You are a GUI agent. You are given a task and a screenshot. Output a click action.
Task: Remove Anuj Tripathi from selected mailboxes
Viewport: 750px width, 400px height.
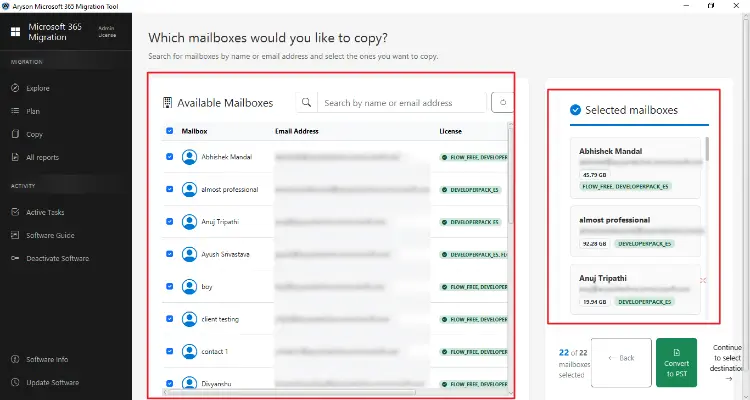pos(703,280)
